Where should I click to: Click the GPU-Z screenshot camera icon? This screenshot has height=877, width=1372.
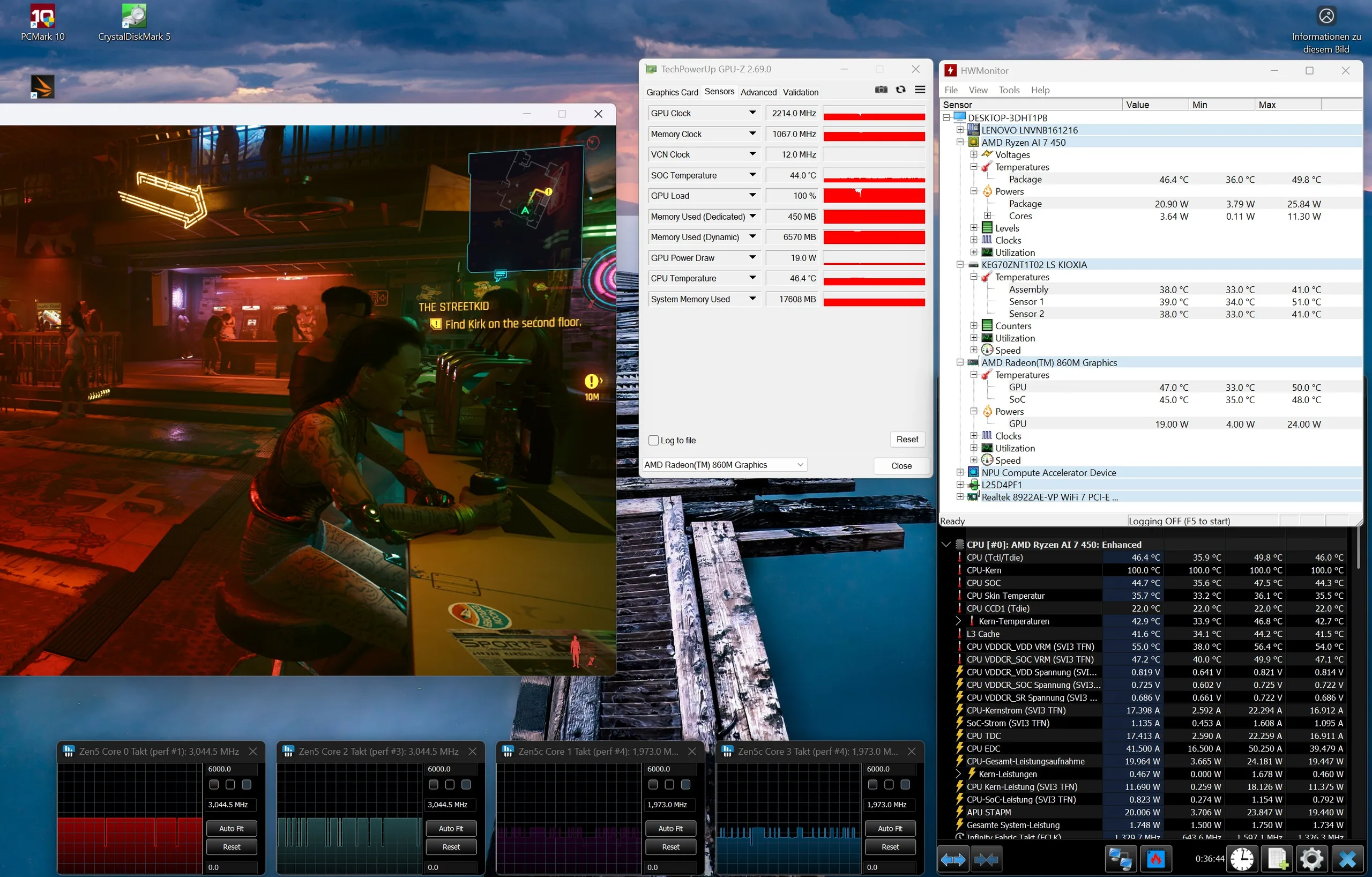coord(881,90)
